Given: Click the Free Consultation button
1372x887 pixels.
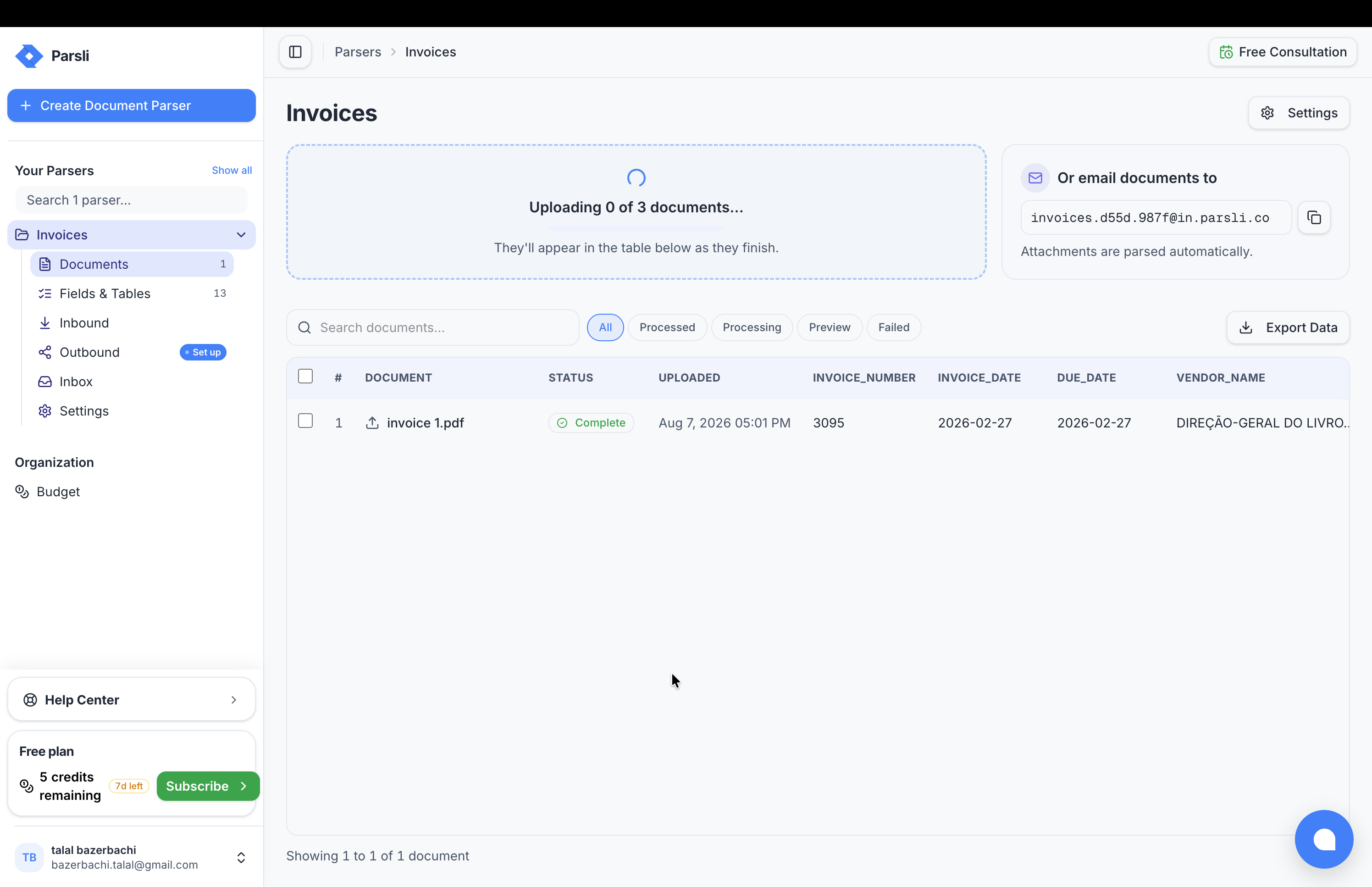Looking at the screenshot, I should pyautogui.click(x=1282, y=52).
